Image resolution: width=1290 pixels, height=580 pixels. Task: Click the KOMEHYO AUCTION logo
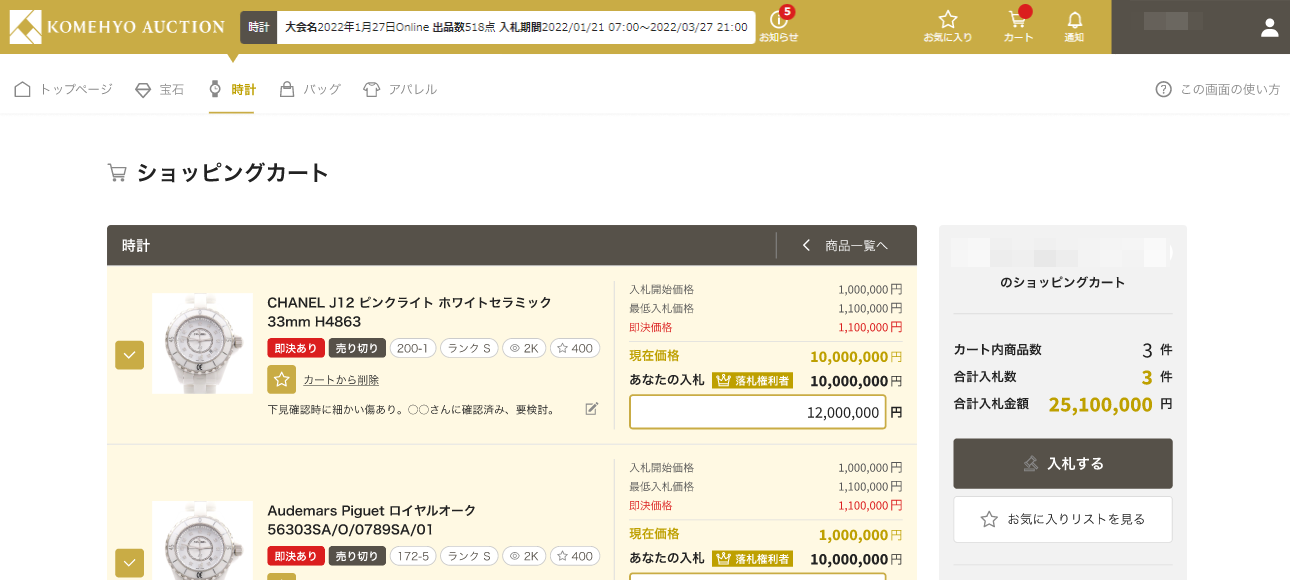(117, 27)
